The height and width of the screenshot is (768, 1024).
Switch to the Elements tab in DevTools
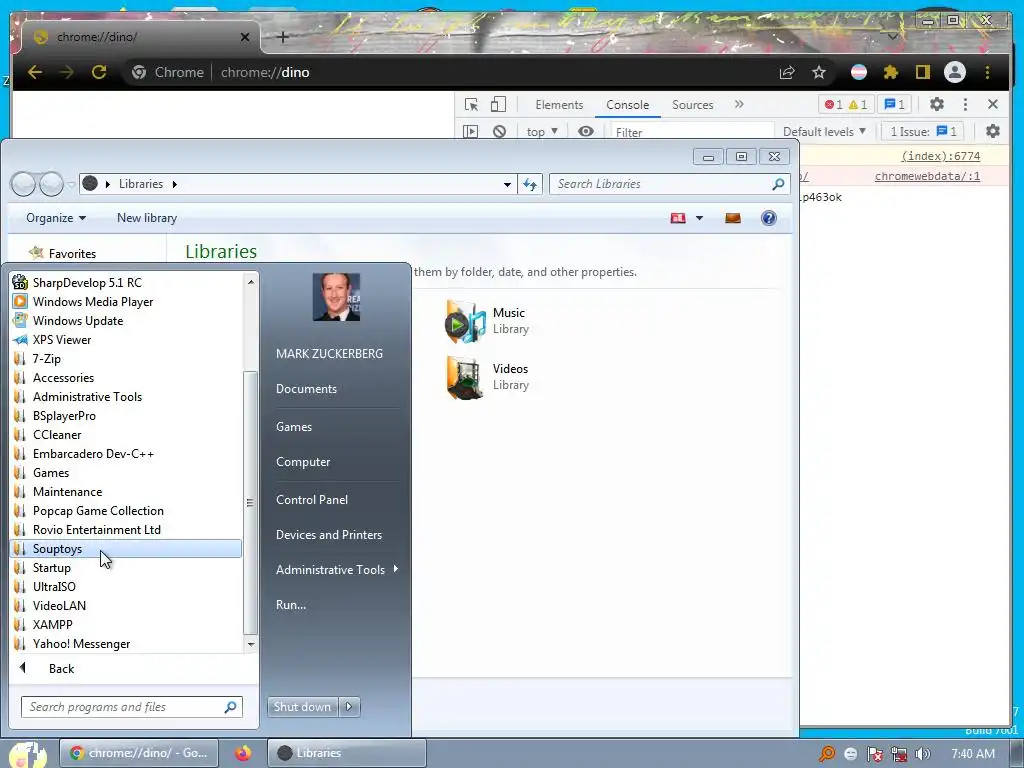pyautogui.click(x=559, y=104)
